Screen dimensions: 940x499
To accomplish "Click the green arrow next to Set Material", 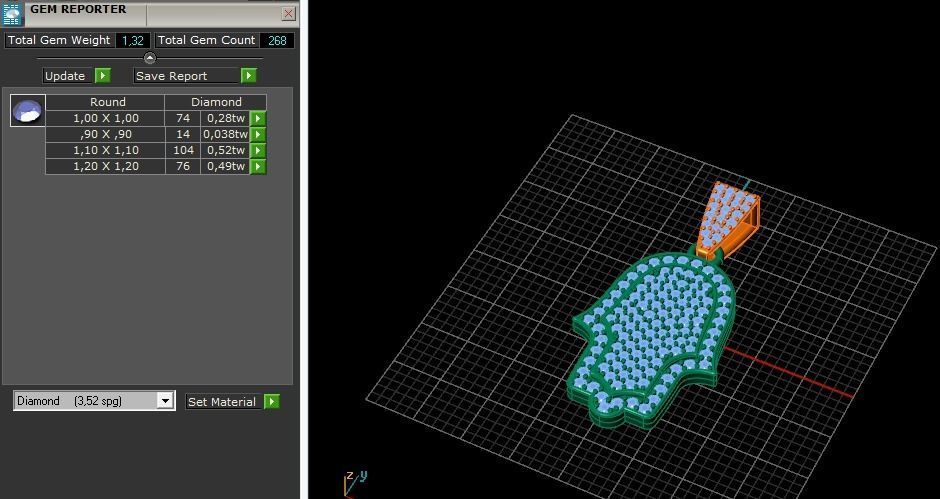I will 272,402.
